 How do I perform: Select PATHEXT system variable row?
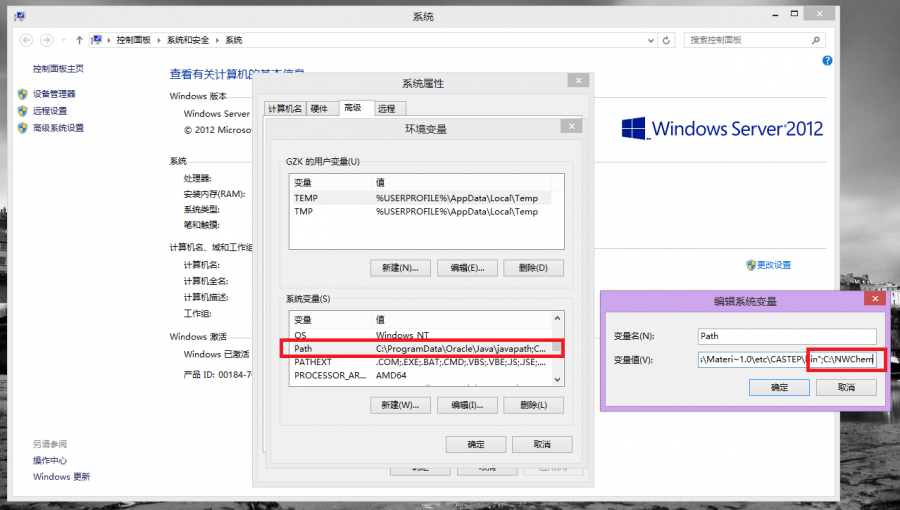pyautogui.click(x=422, y=362)
